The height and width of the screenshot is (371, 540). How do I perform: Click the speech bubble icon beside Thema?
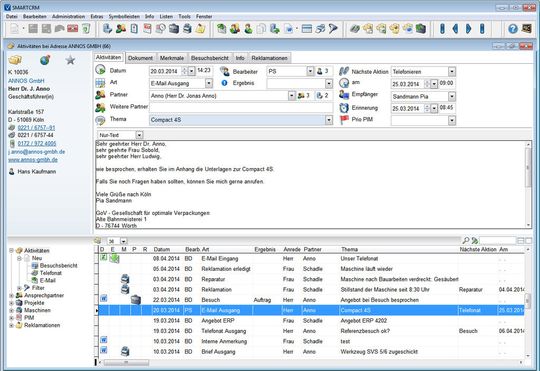100,120
